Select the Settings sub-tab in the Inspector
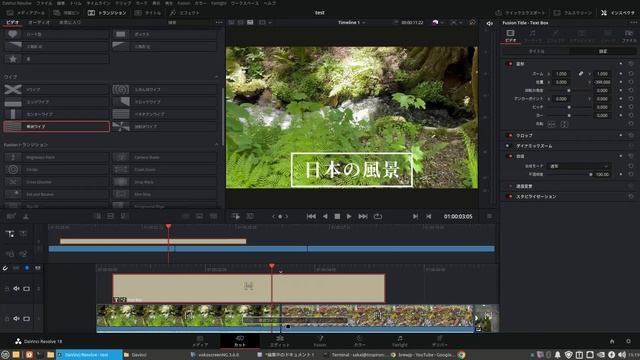Viewport: 640px width, 360px height. pyautogui.click(x=603, y=51)
